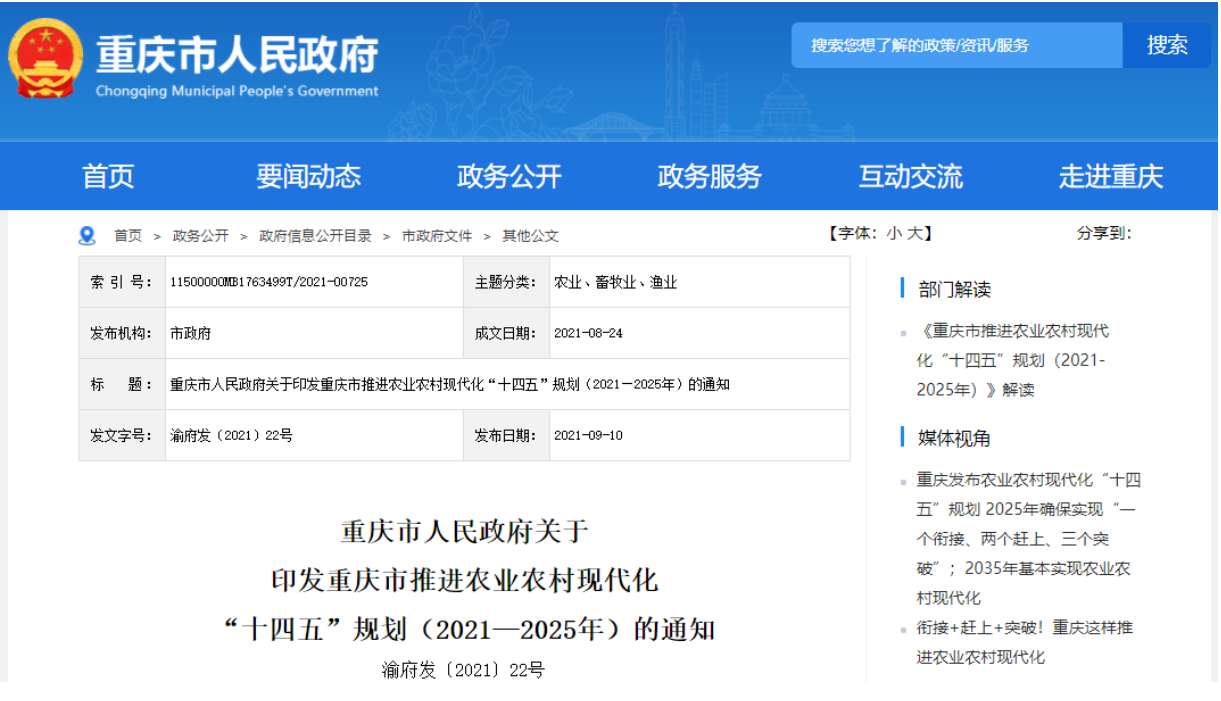Open the 要闻动态 navigation menu
Viewport: 1221px width, 701px height.
coord(308,177)
